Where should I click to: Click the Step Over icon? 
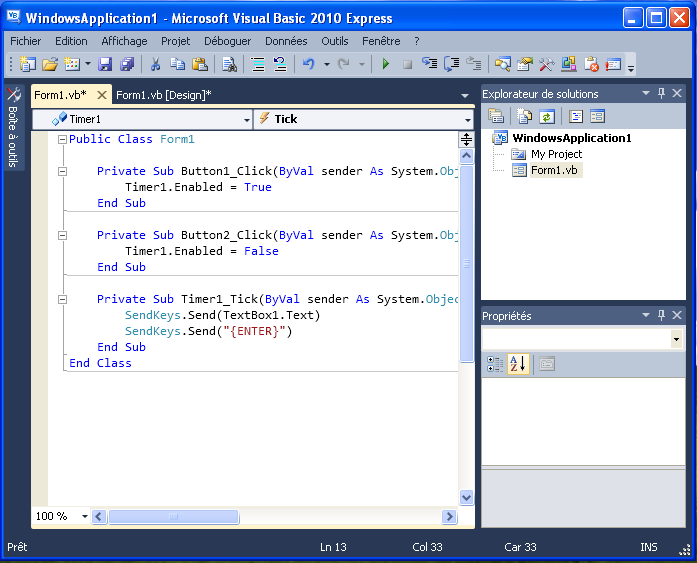[452, 64]
